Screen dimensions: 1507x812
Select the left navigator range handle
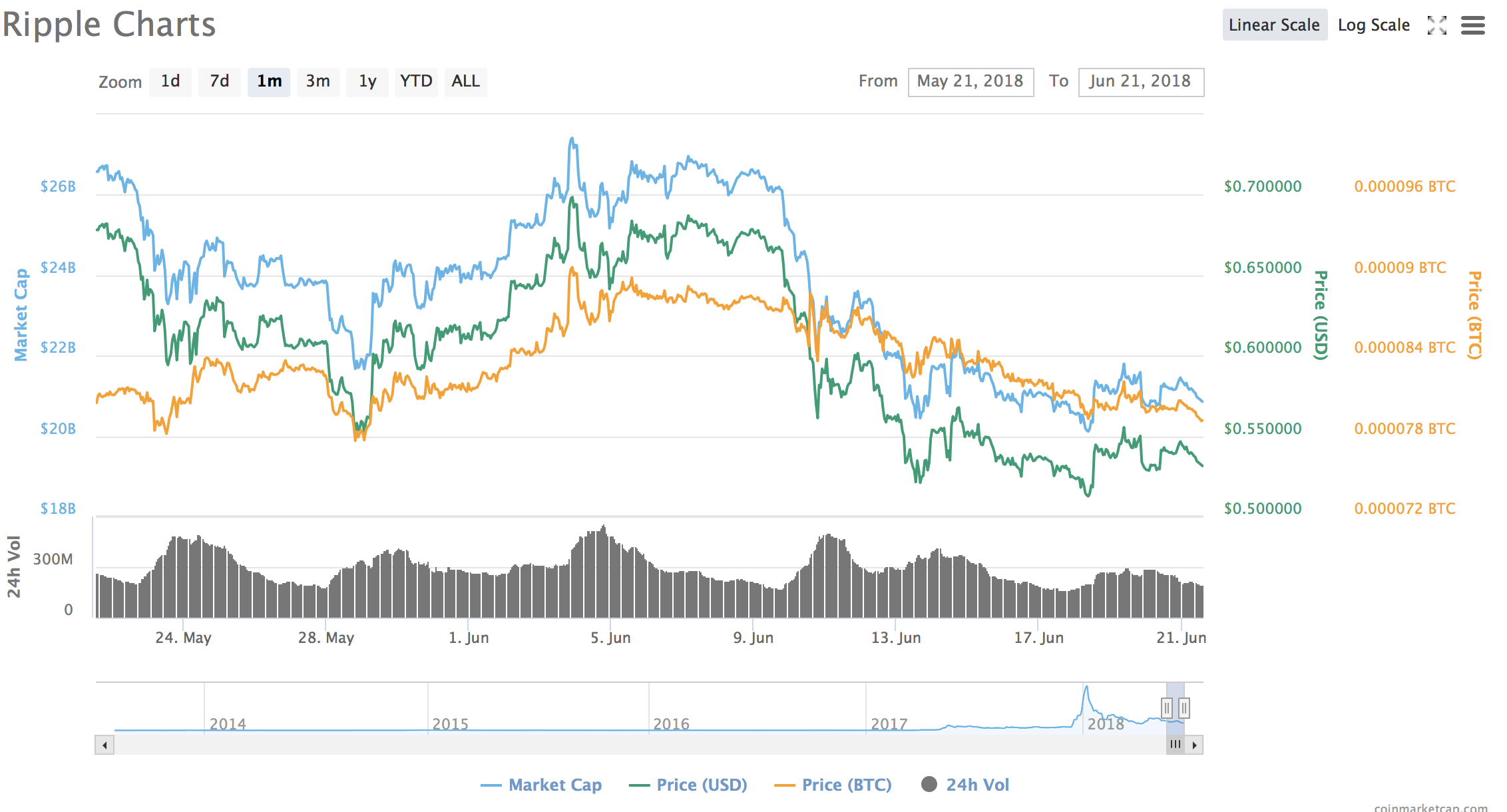(1167, 708)
